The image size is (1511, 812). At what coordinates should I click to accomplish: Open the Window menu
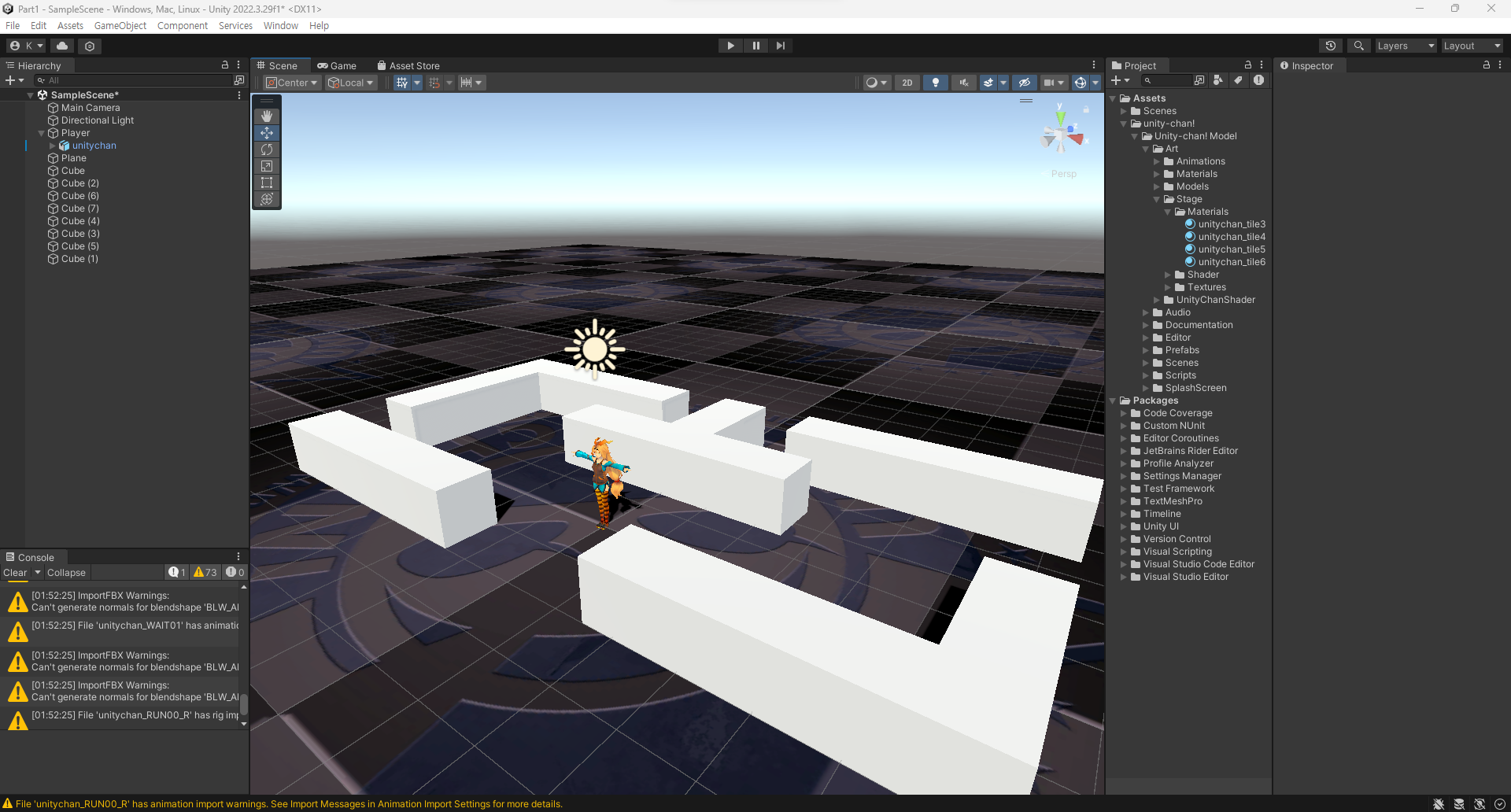tap(281, 25)
